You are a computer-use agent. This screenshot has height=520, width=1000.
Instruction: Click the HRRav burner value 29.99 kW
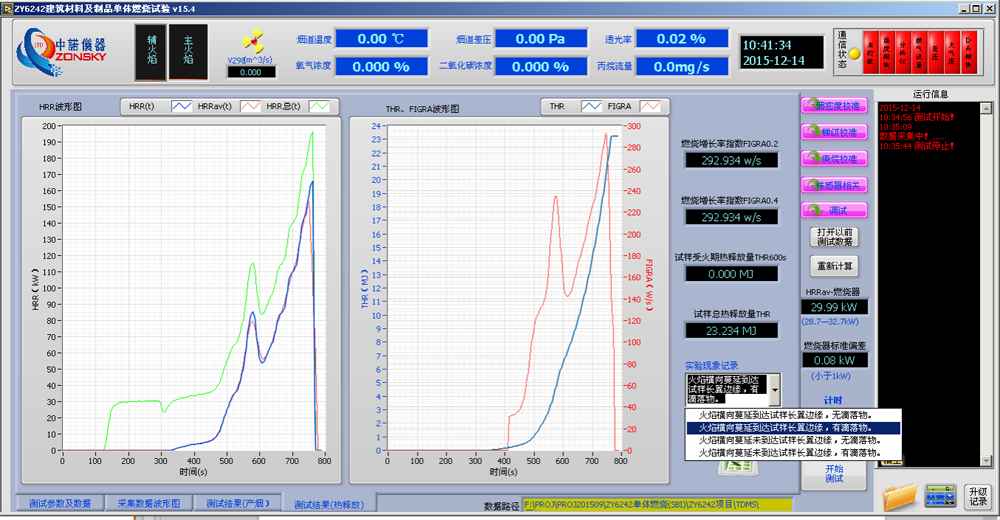834,307
